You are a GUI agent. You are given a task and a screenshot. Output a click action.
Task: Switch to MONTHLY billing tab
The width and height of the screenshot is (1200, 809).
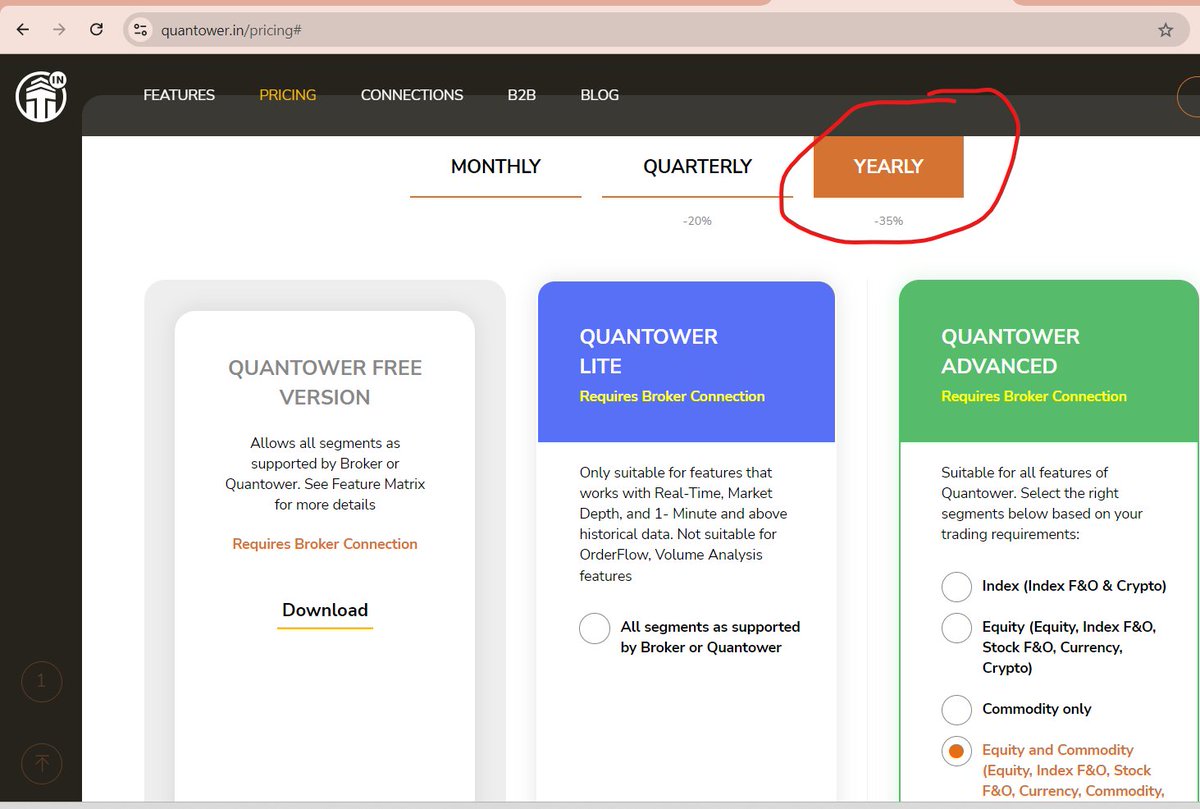click(495, 167)
